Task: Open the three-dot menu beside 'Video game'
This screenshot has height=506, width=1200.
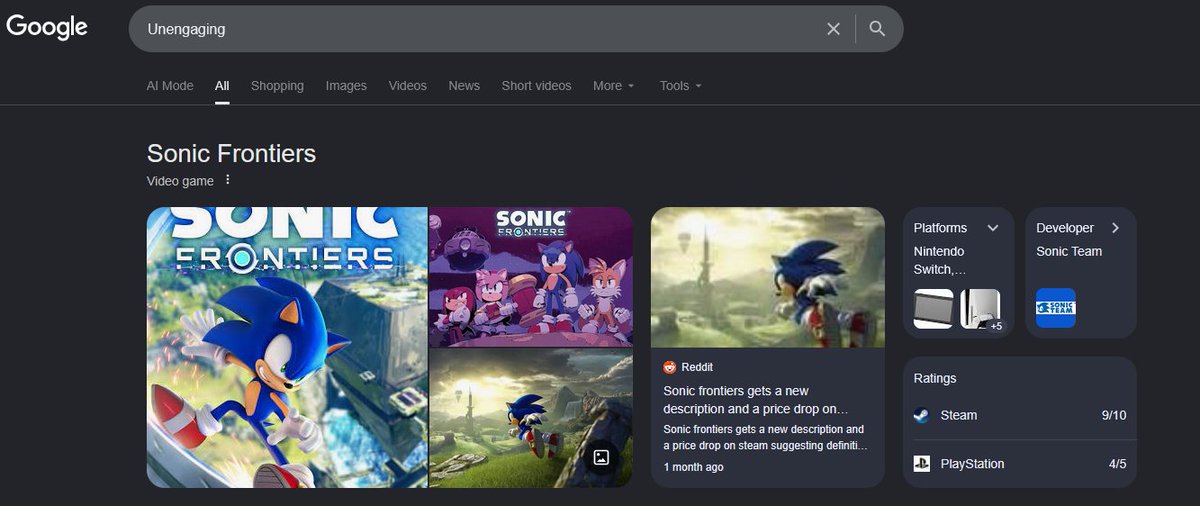Action: [x=227, y=180]
